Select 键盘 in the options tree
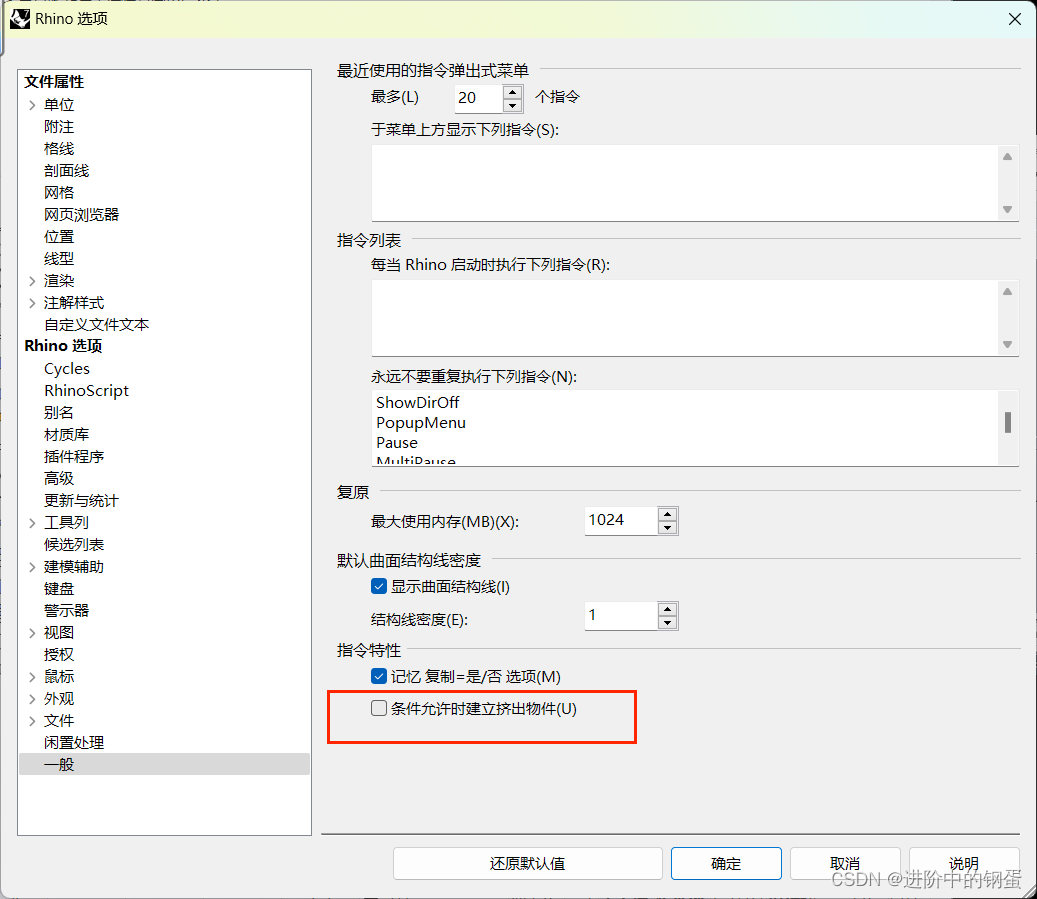Viewport: 1037px width, 899px height. tap(59, 589)
